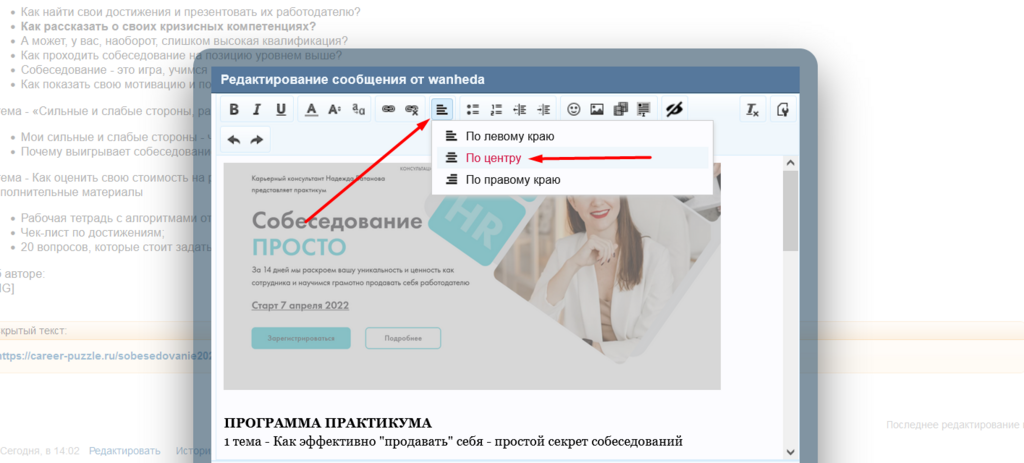Click the 'Редактировать' link
1024x463 pixels.
coord(124,451)
